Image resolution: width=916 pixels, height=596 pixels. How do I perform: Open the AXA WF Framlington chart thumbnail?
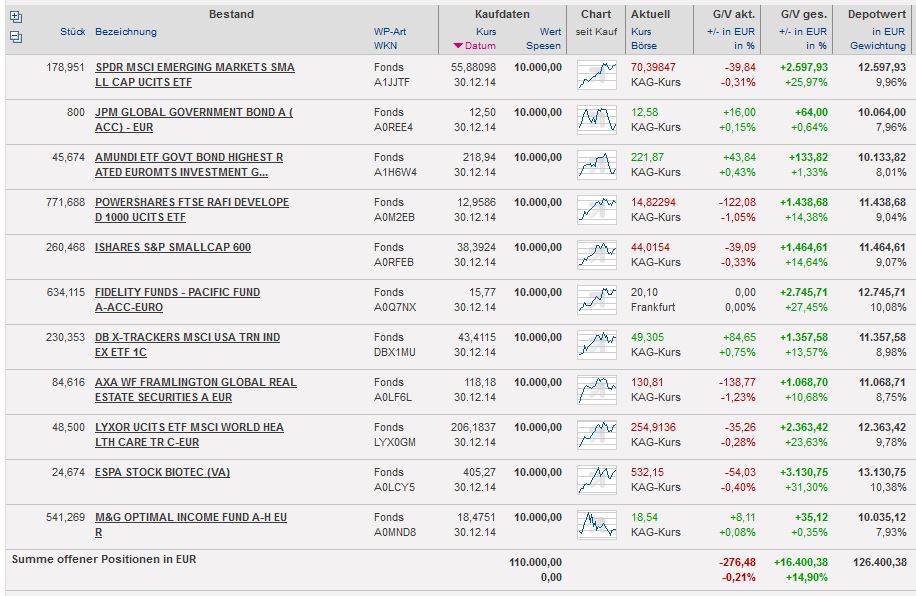click(597, 390)
